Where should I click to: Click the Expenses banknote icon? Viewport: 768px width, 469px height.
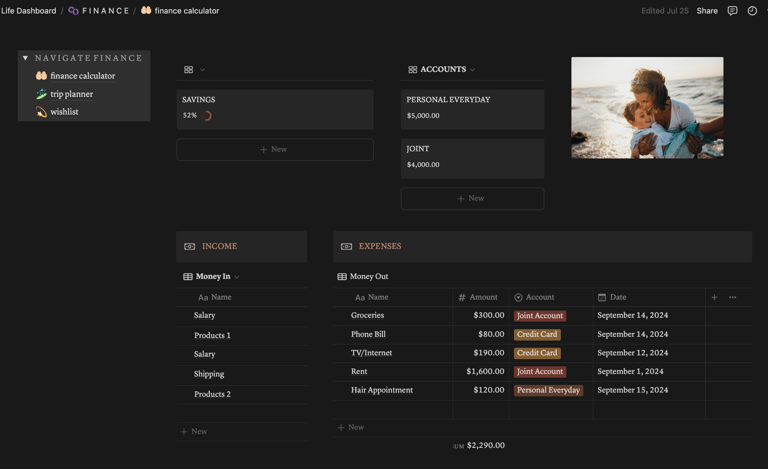coord(346,246)
